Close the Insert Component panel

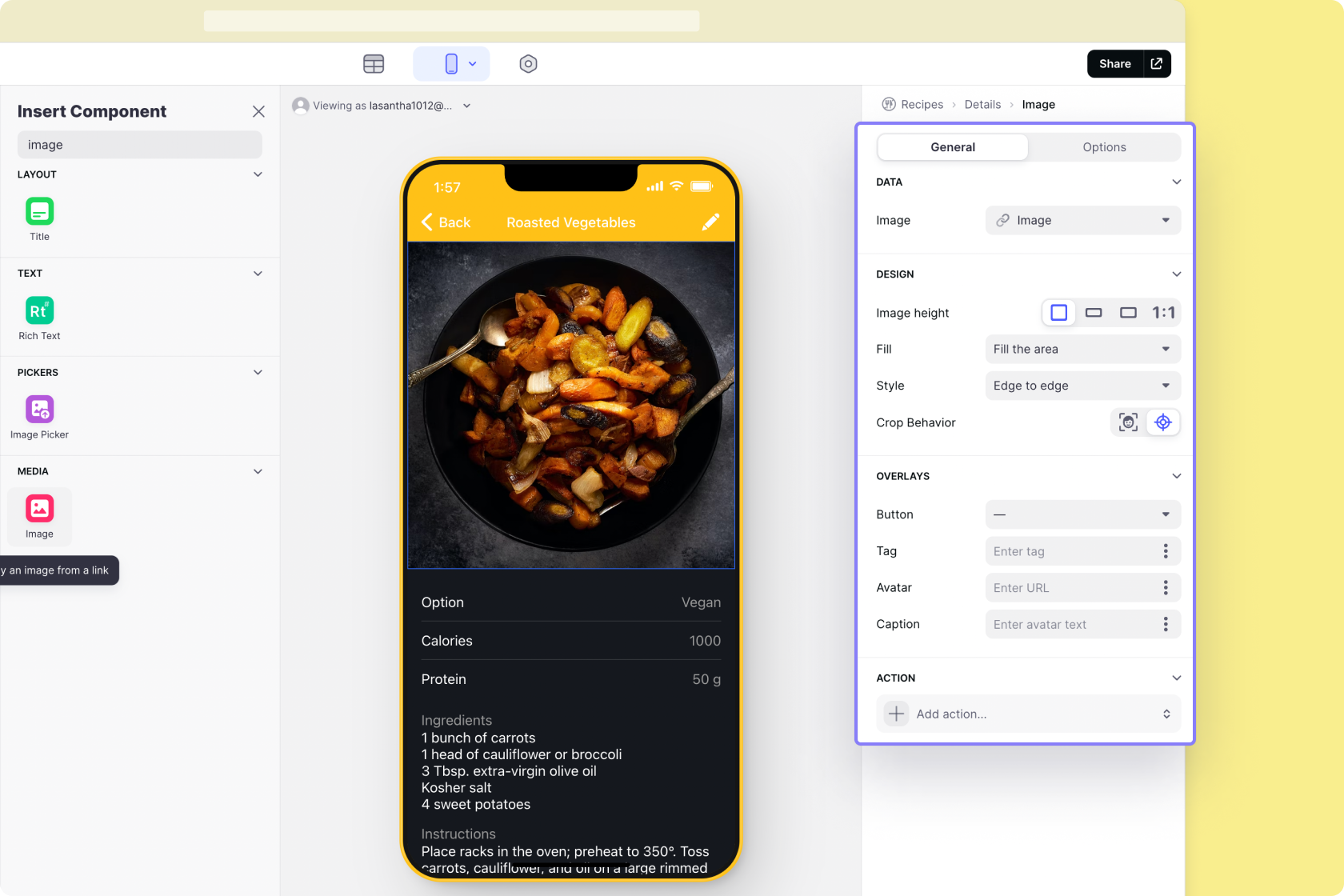pos(258,111)
